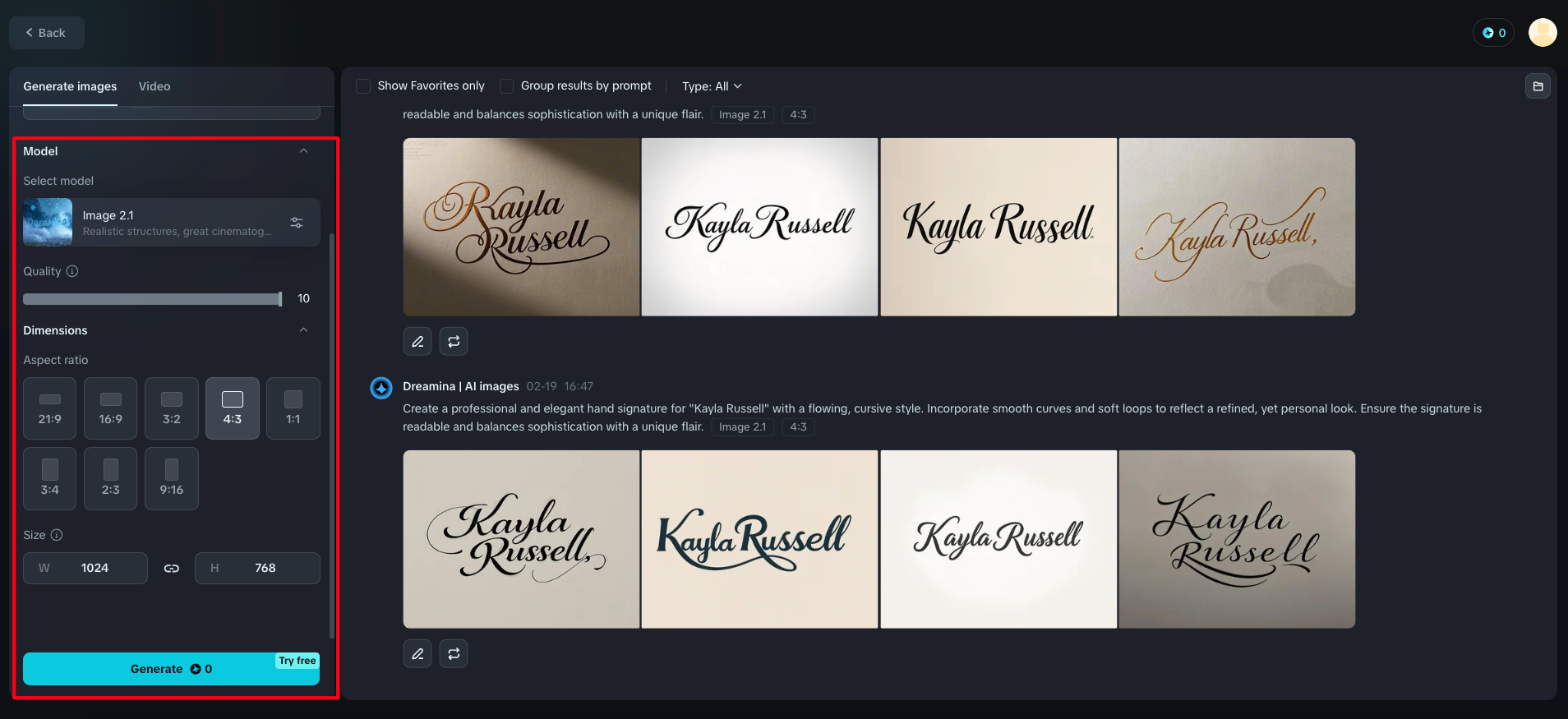The height and width of the screenshot is (719, 1568).
Task: Open second-row spaced-letter signature on gray-brown
Action: (x=1237, y=539)
